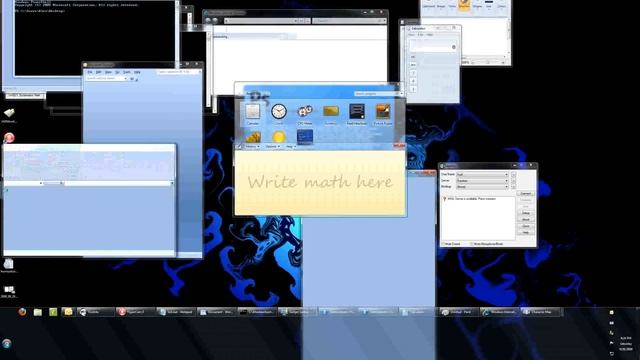This screenshot has height=360, width=640.
Task: Click the Back button in Explorer window
Action: tap(208, 20)
